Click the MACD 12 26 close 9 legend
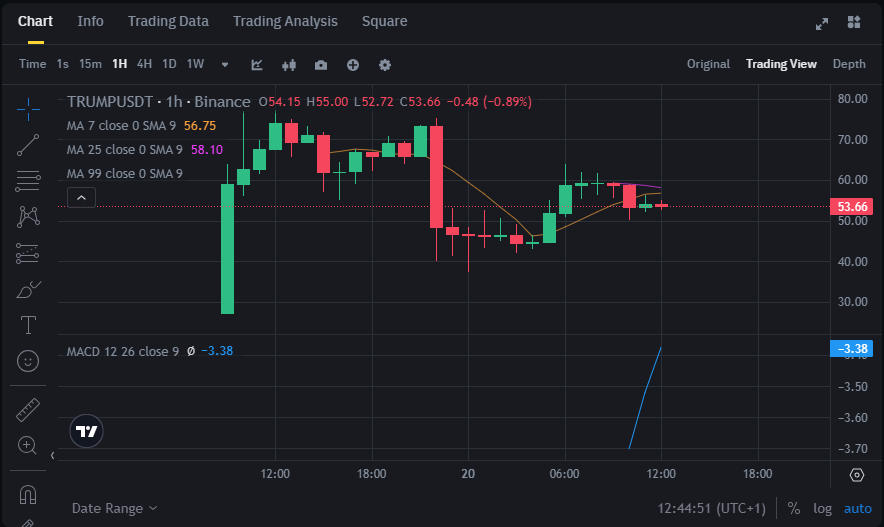The width and height of the screenshot is (884, 527). click(x=123, y=351)
